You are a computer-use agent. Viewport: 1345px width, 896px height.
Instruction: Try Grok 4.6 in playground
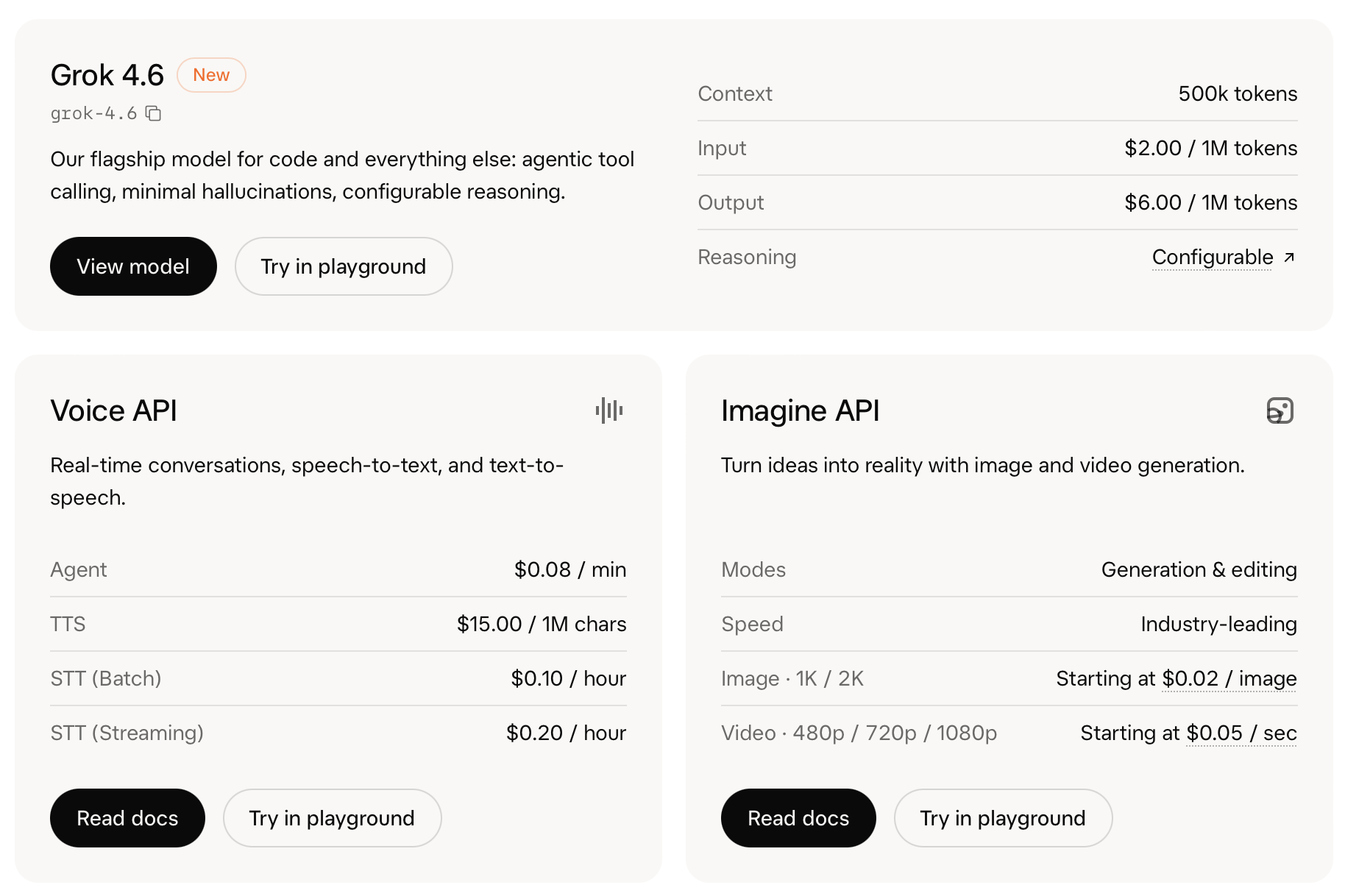(344, 266)
